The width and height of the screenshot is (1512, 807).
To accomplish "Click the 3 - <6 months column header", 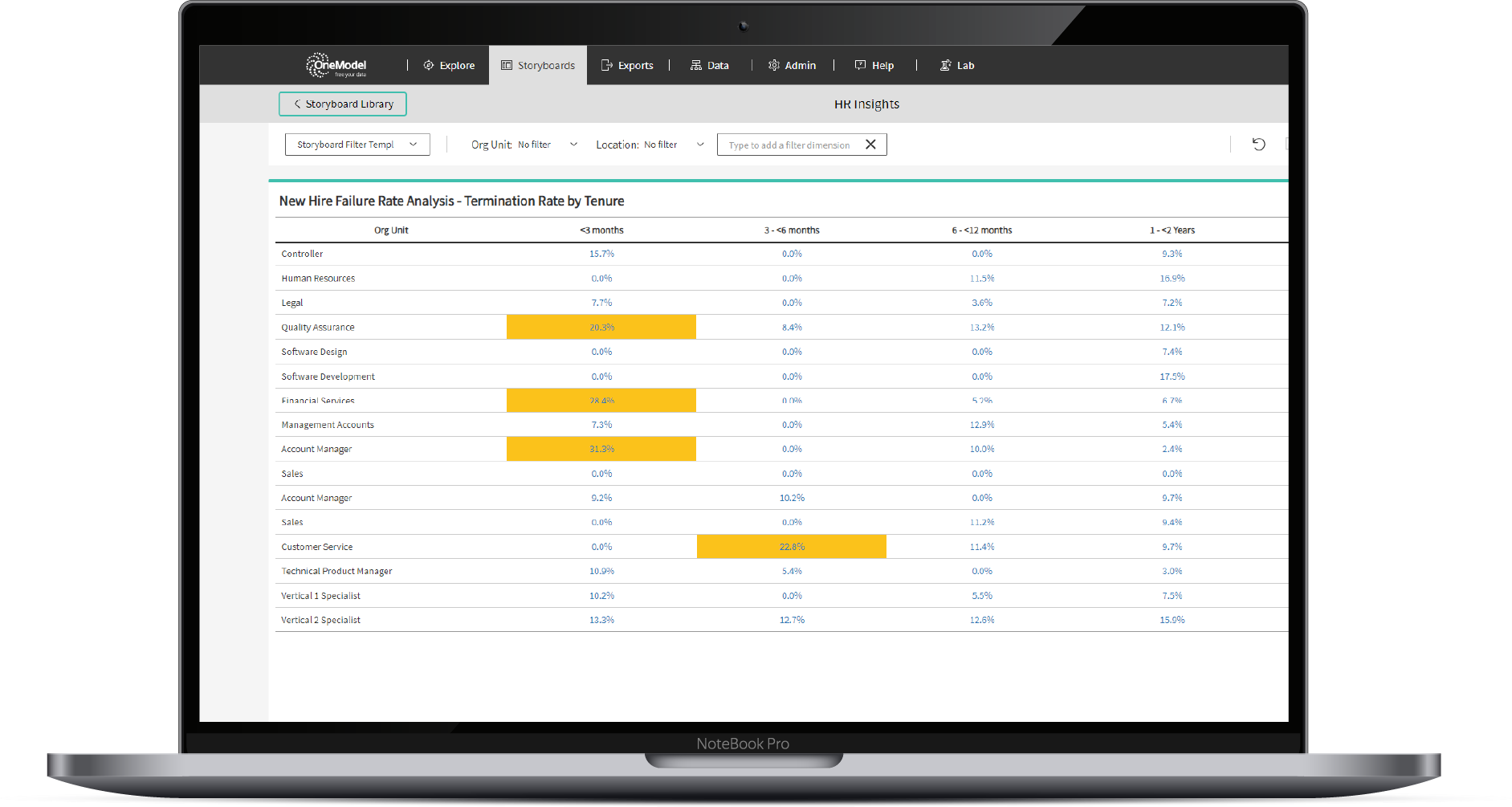I will click(792, 230).
